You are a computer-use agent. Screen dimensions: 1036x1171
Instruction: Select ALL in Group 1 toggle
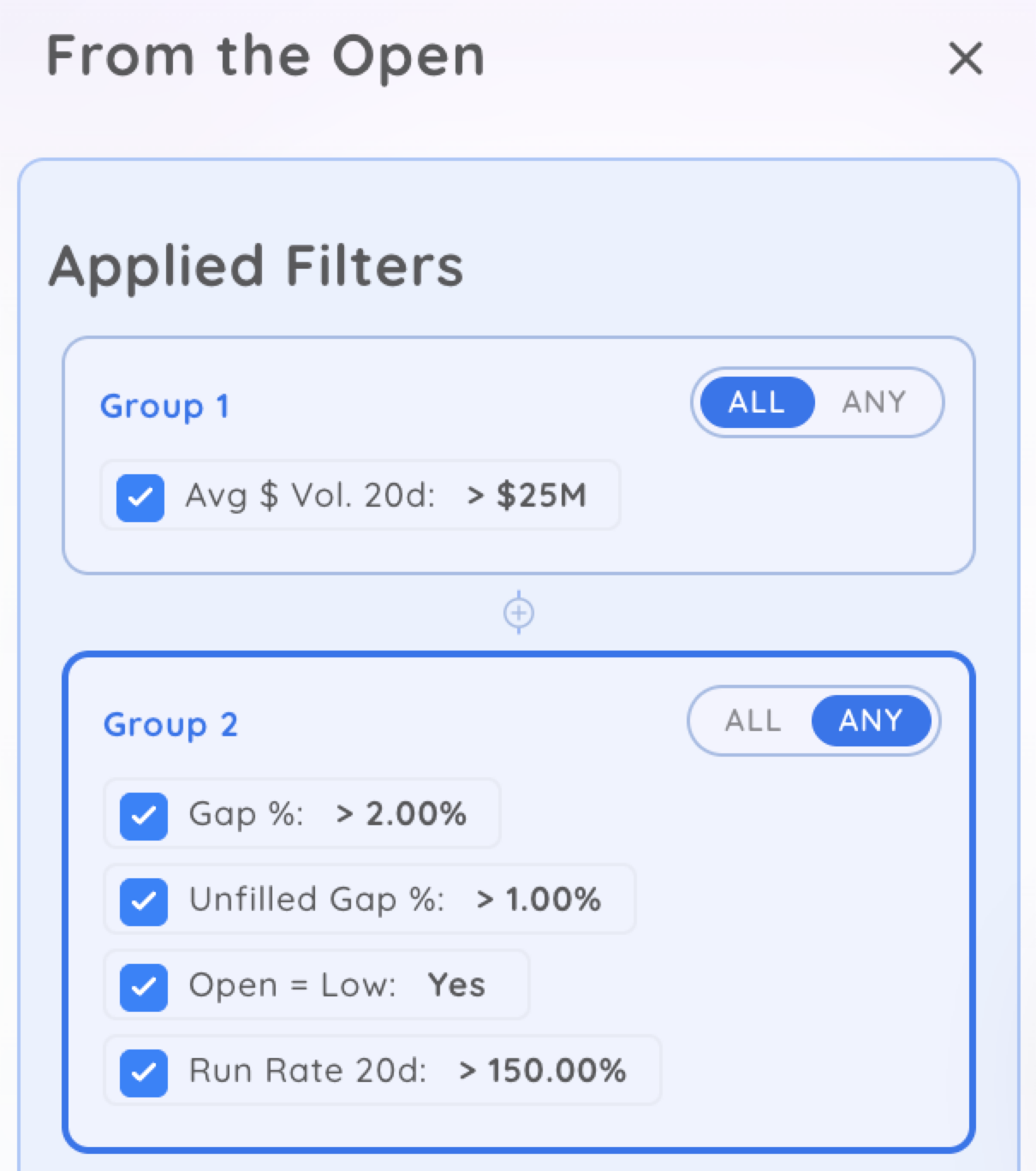757,402
